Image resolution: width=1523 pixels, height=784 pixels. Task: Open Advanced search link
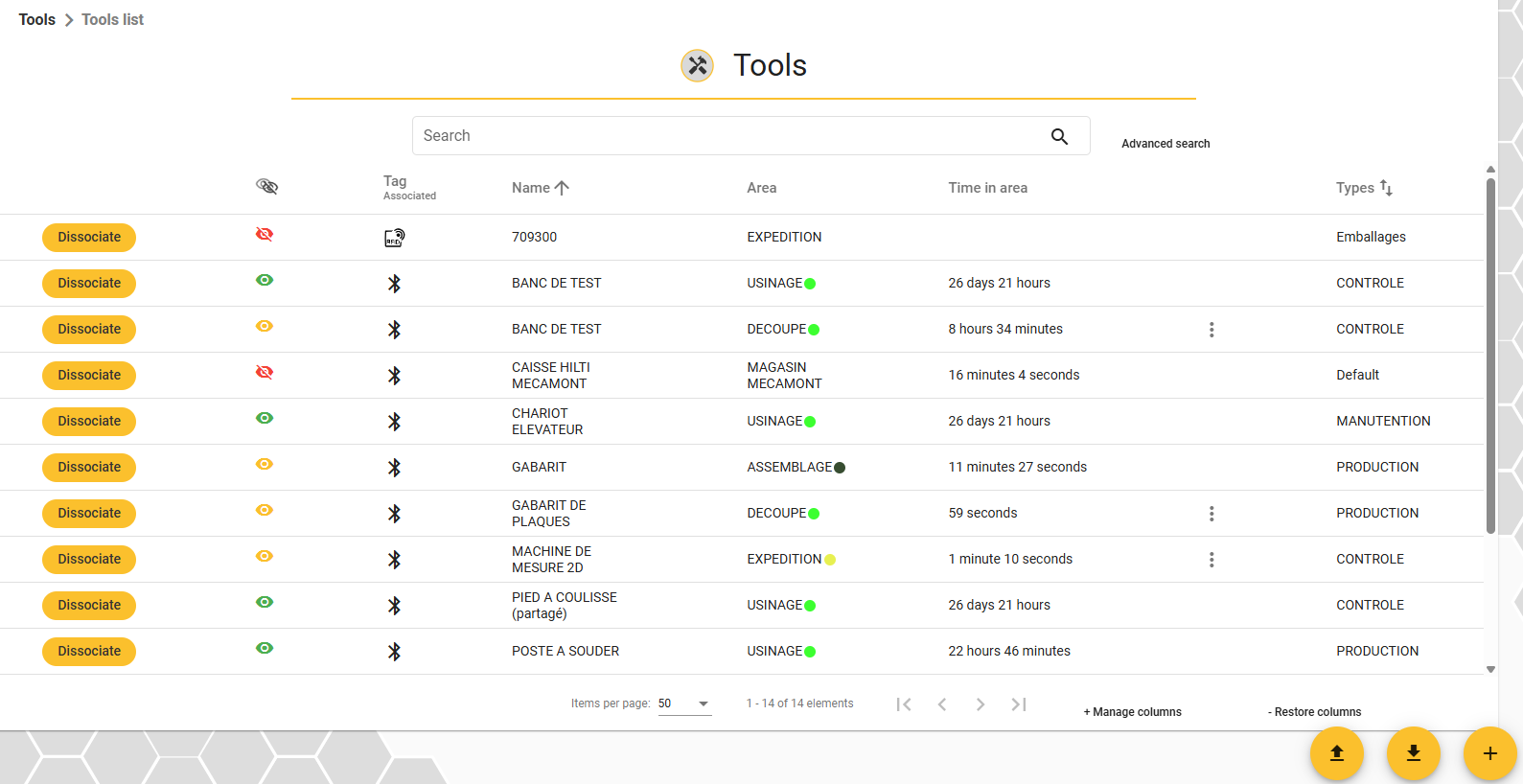(x=1165, y=144)
